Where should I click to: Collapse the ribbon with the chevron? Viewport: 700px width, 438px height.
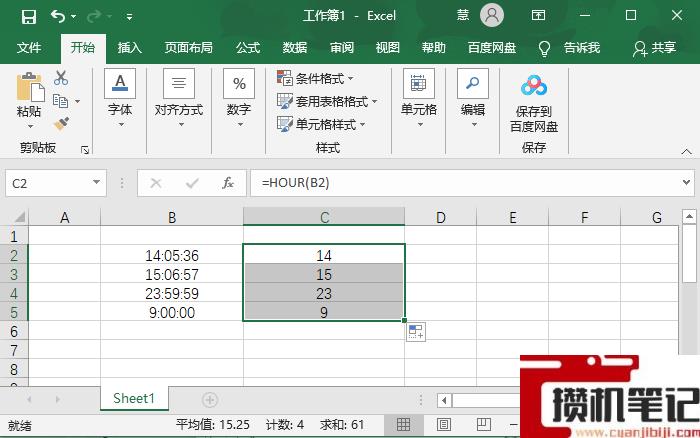click(x=687, y=152)
